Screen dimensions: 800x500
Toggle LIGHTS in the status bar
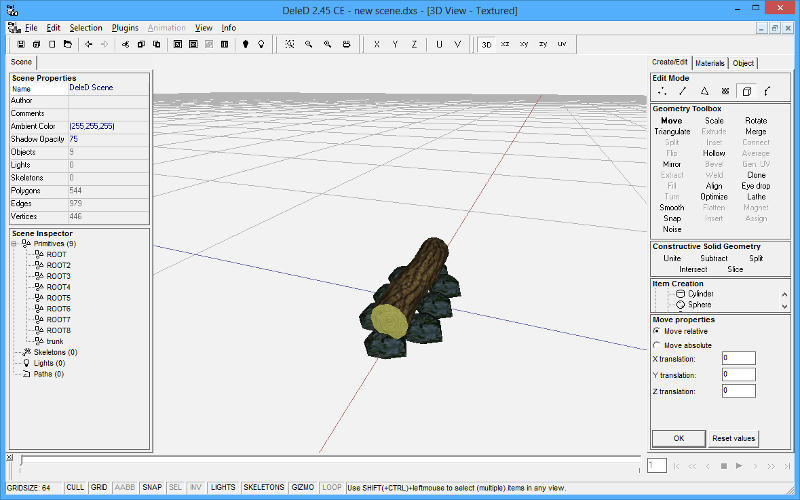click(x=223, y=487)
